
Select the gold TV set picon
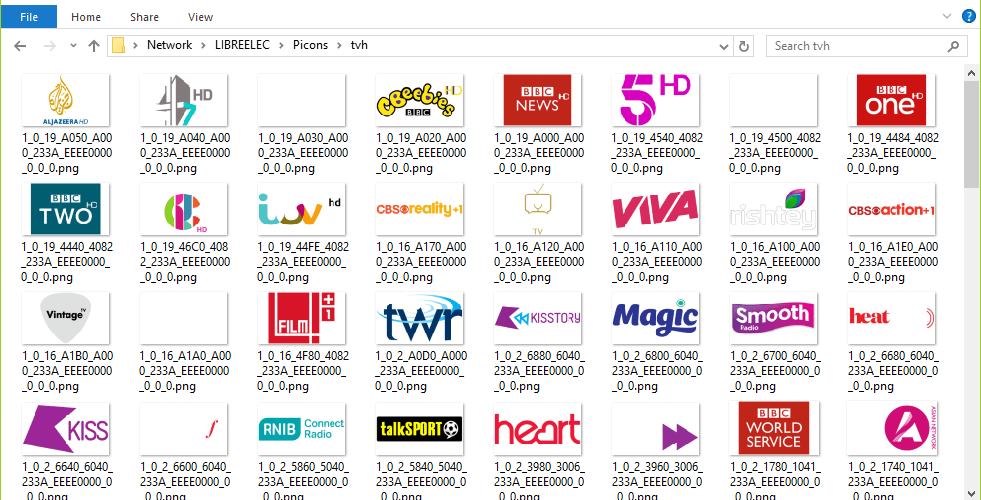pos(537,209)
